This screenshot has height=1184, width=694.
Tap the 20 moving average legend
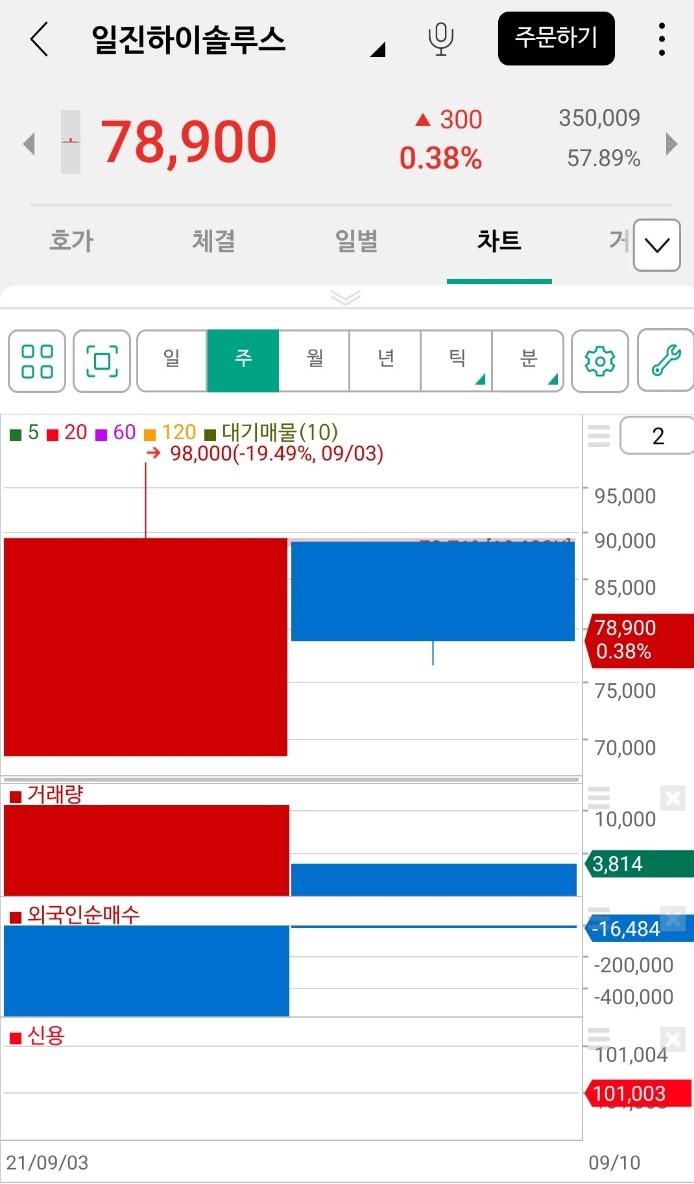(x=67, y=433)
